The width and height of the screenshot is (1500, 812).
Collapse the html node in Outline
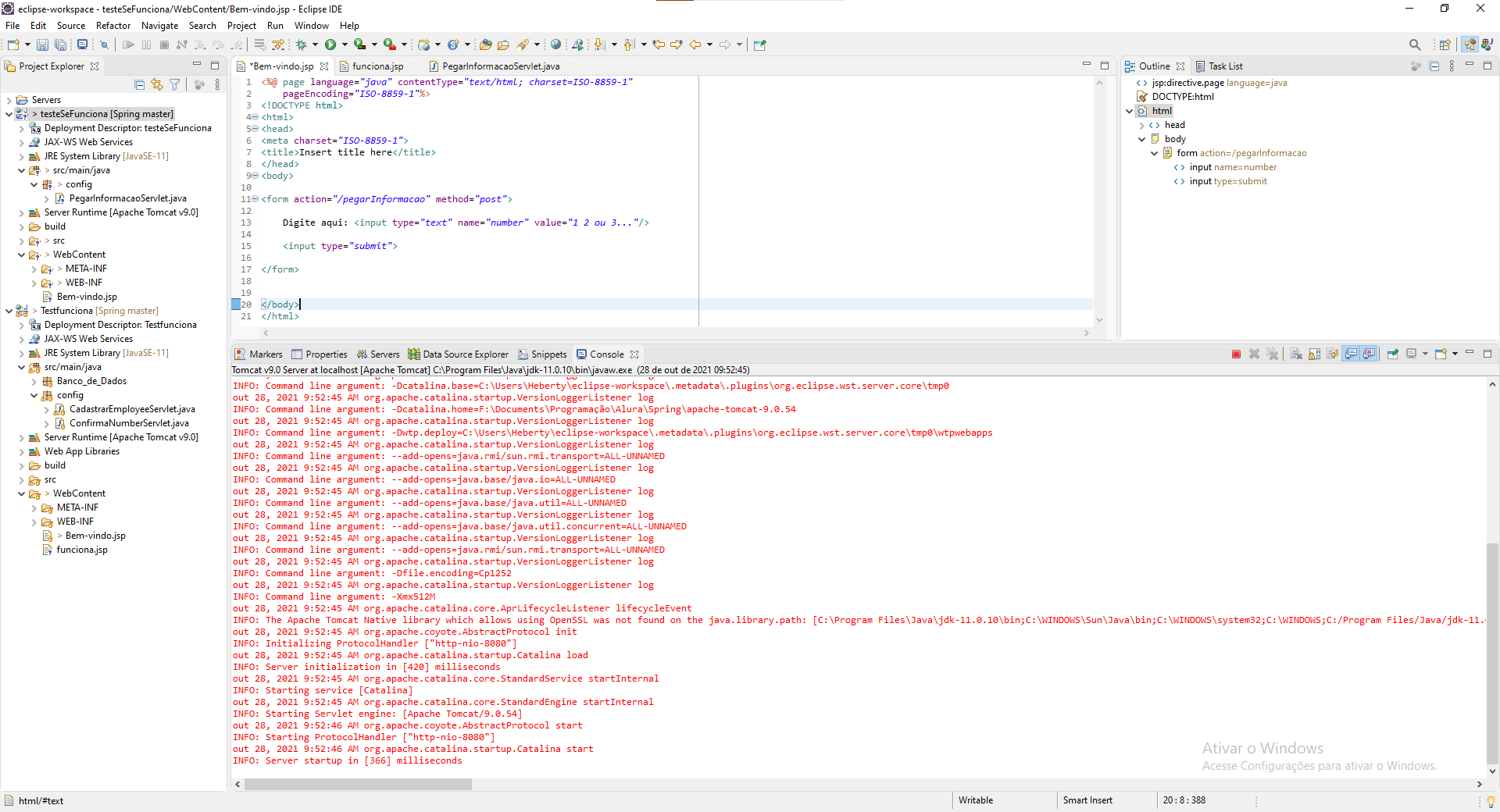pos(1129,111)
